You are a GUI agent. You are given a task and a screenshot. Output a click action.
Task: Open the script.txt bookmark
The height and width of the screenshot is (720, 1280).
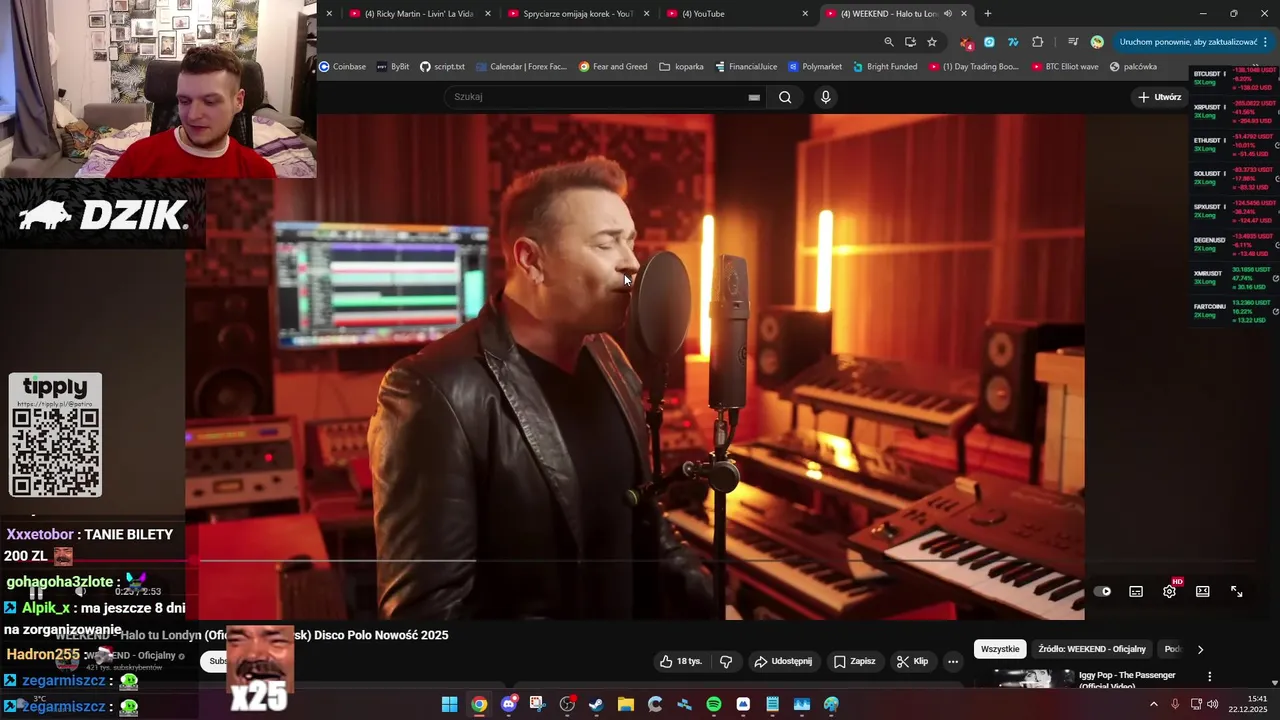click(442, 67)
